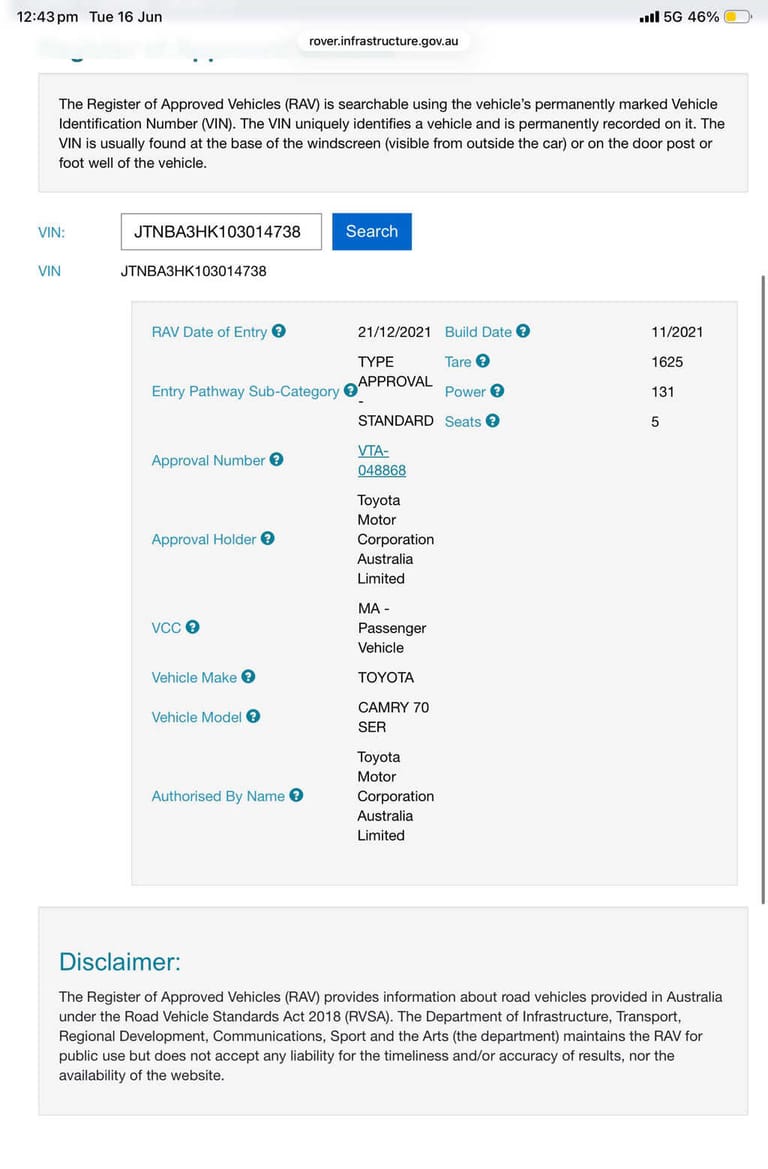The width and height of the screenshot is (768, 1169).
Task: Open help icon beside Seats
Action: tap(493, 420)
